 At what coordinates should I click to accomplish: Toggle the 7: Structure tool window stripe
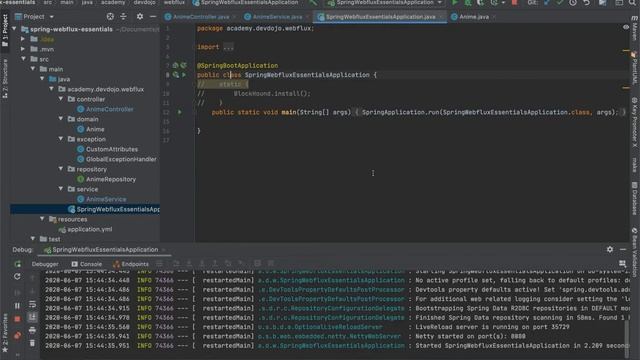5,79
